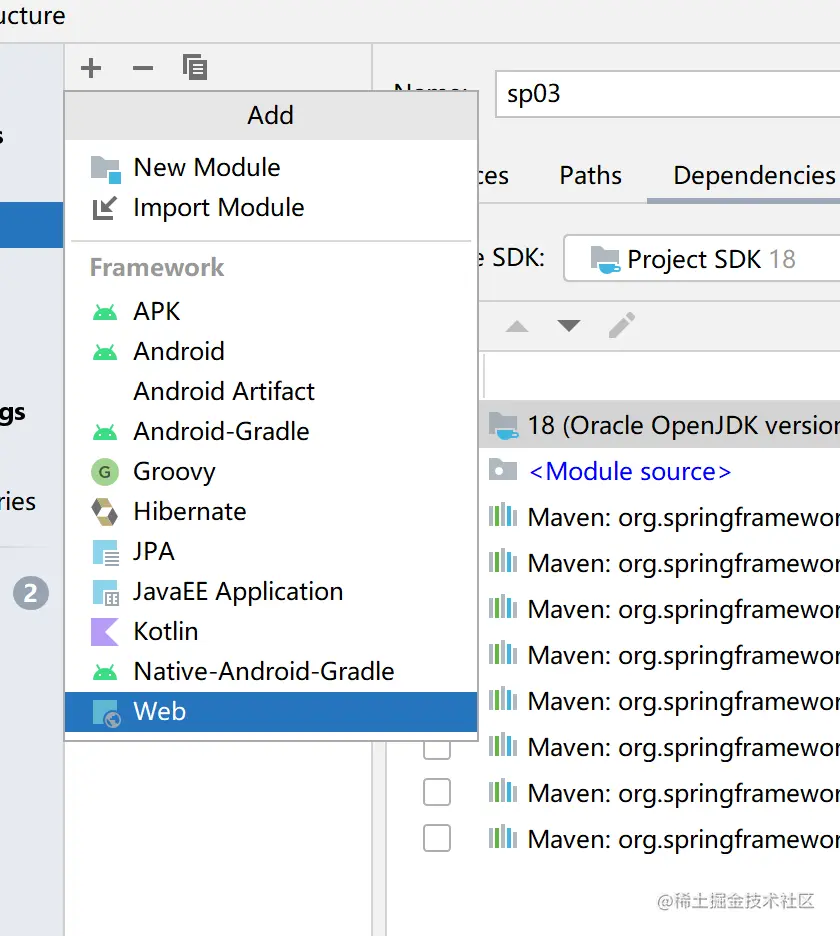Click the edit pencil icon
Viewport: 840px width, 936px height.
click(x=621, y=325)
